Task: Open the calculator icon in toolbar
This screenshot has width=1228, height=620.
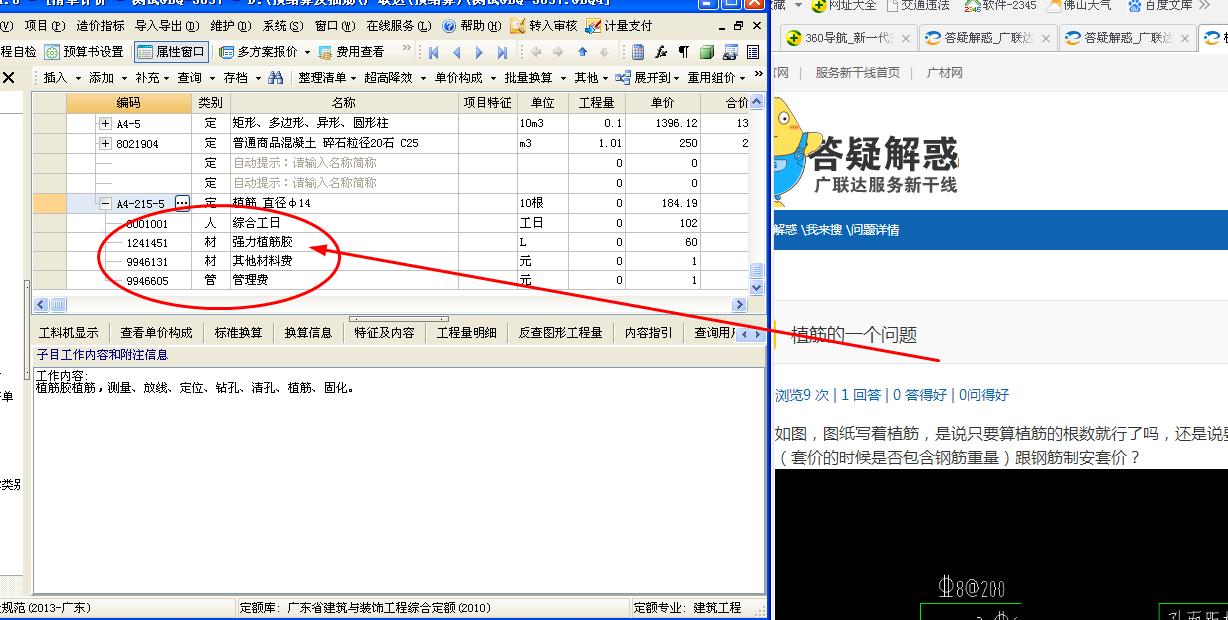Action: 638,52
